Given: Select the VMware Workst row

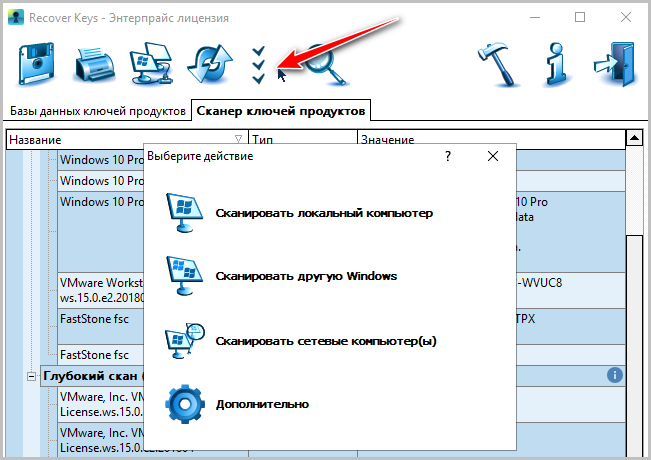Looking at the screenshot, I should (x=101, y=290).
